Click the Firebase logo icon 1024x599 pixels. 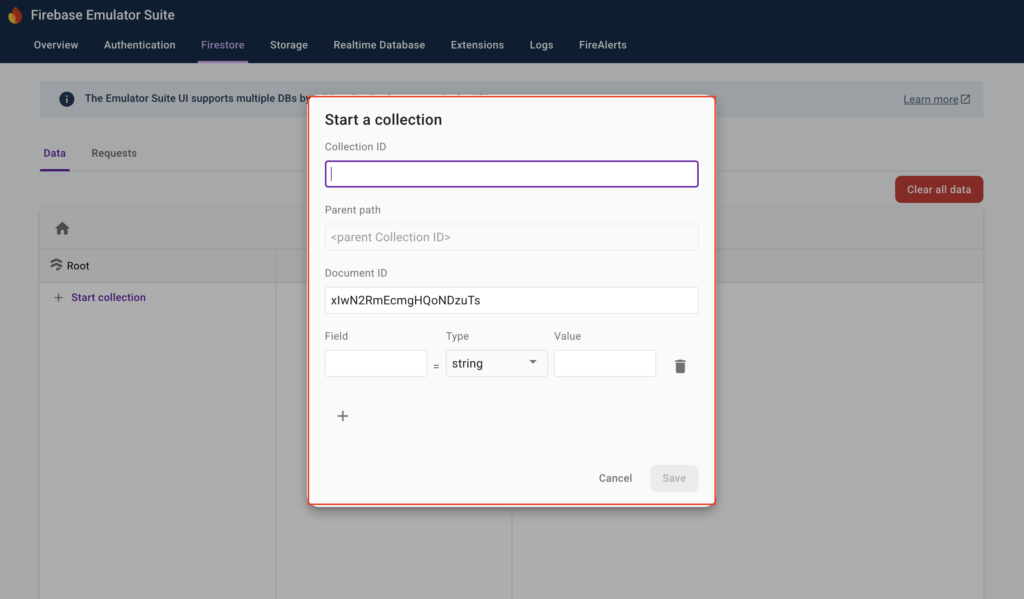(x=14, y=15)
